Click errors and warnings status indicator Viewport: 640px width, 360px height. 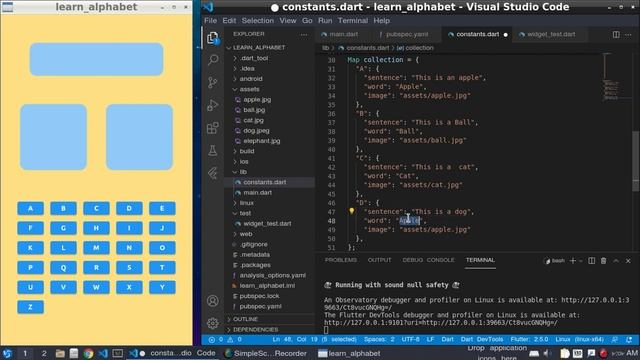tap(225, 340)
